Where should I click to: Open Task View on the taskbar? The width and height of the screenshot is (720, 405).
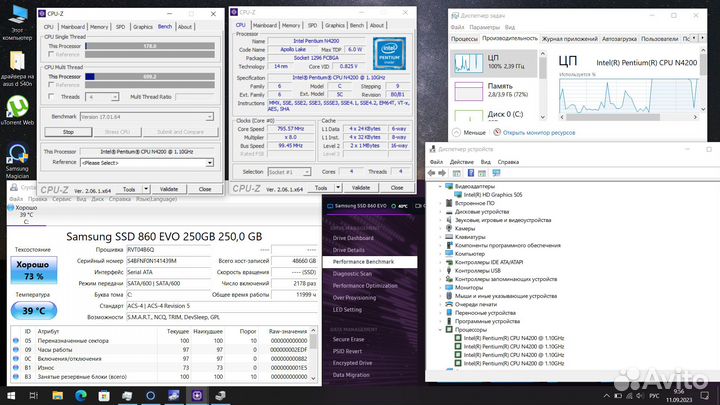click(34, 395)
